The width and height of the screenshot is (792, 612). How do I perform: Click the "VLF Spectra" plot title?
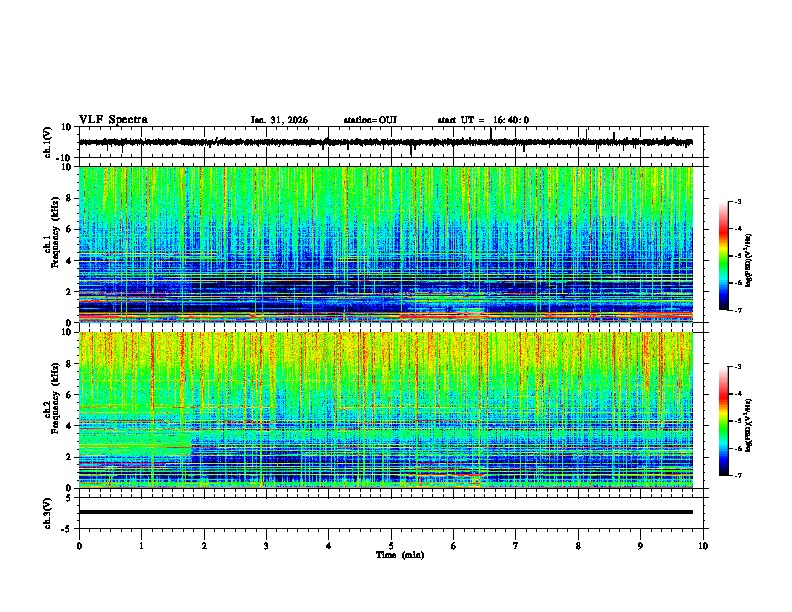coord(113,120)
